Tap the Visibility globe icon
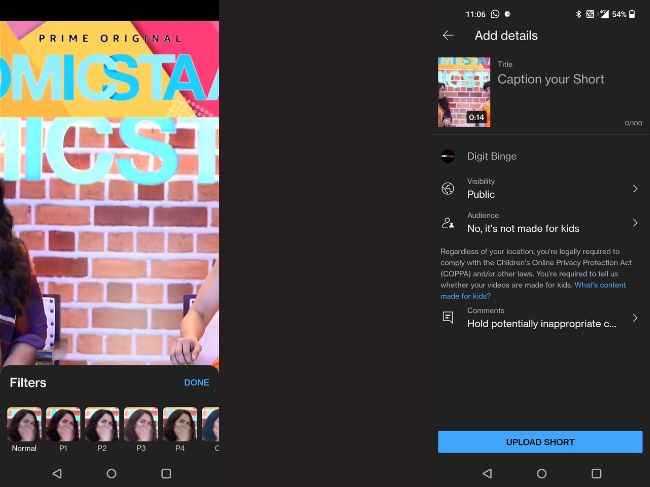Viewport: 650px width, 487px height. (448, 189)
